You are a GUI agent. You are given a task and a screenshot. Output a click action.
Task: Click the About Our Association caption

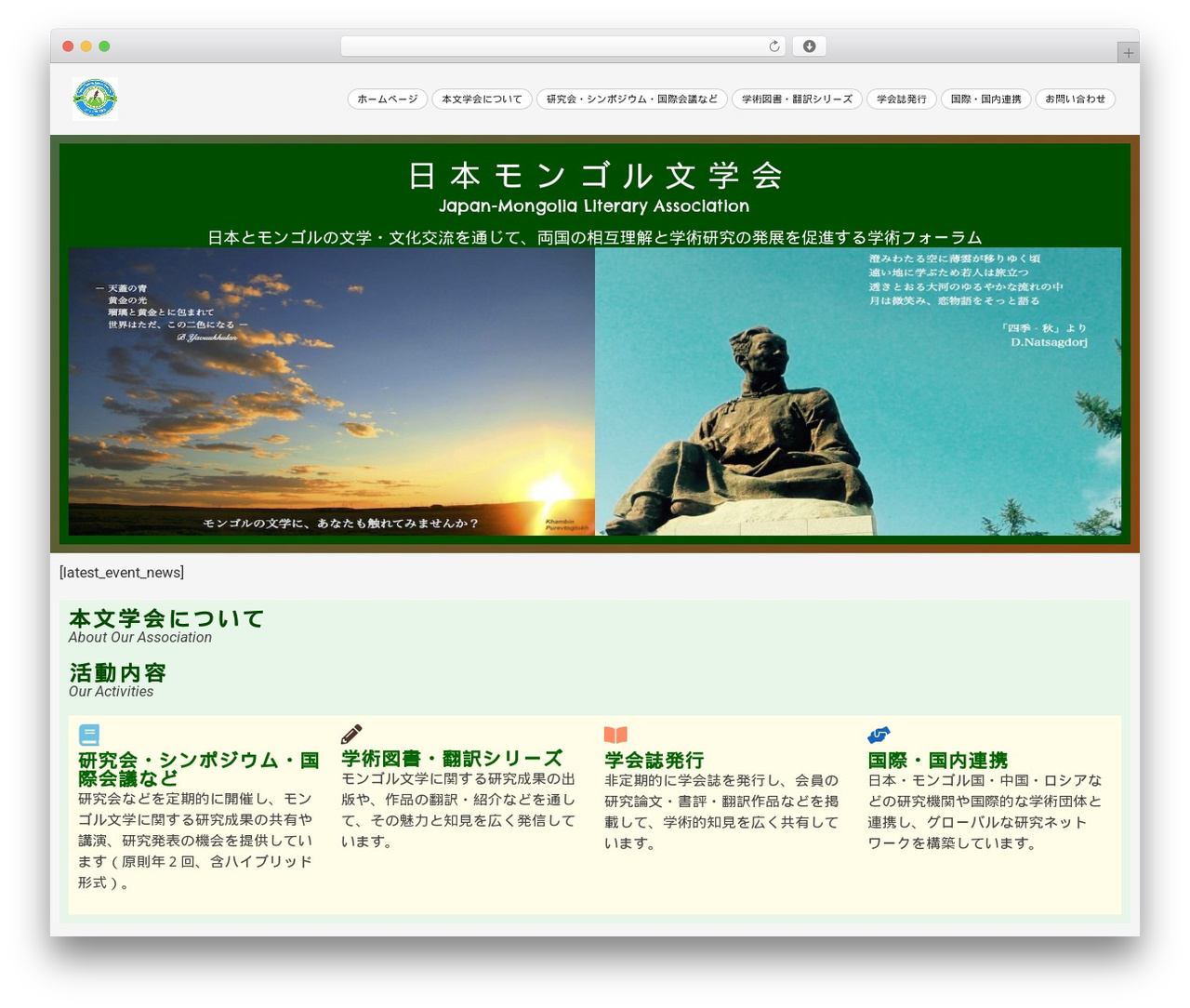[140, 637]
